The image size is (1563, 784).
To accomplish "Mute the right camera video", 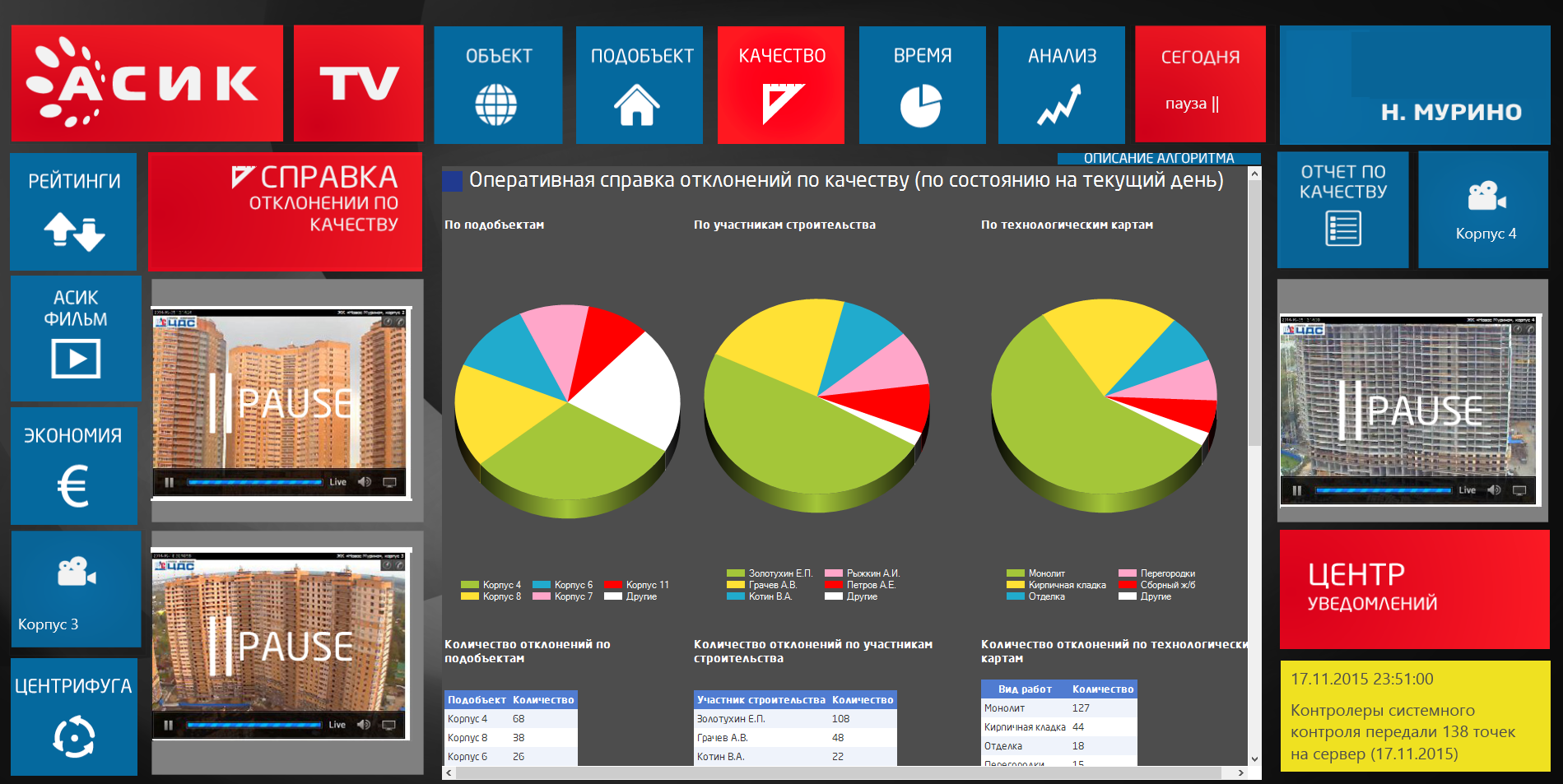I will pyautogui.click(x=1494, y=490).
